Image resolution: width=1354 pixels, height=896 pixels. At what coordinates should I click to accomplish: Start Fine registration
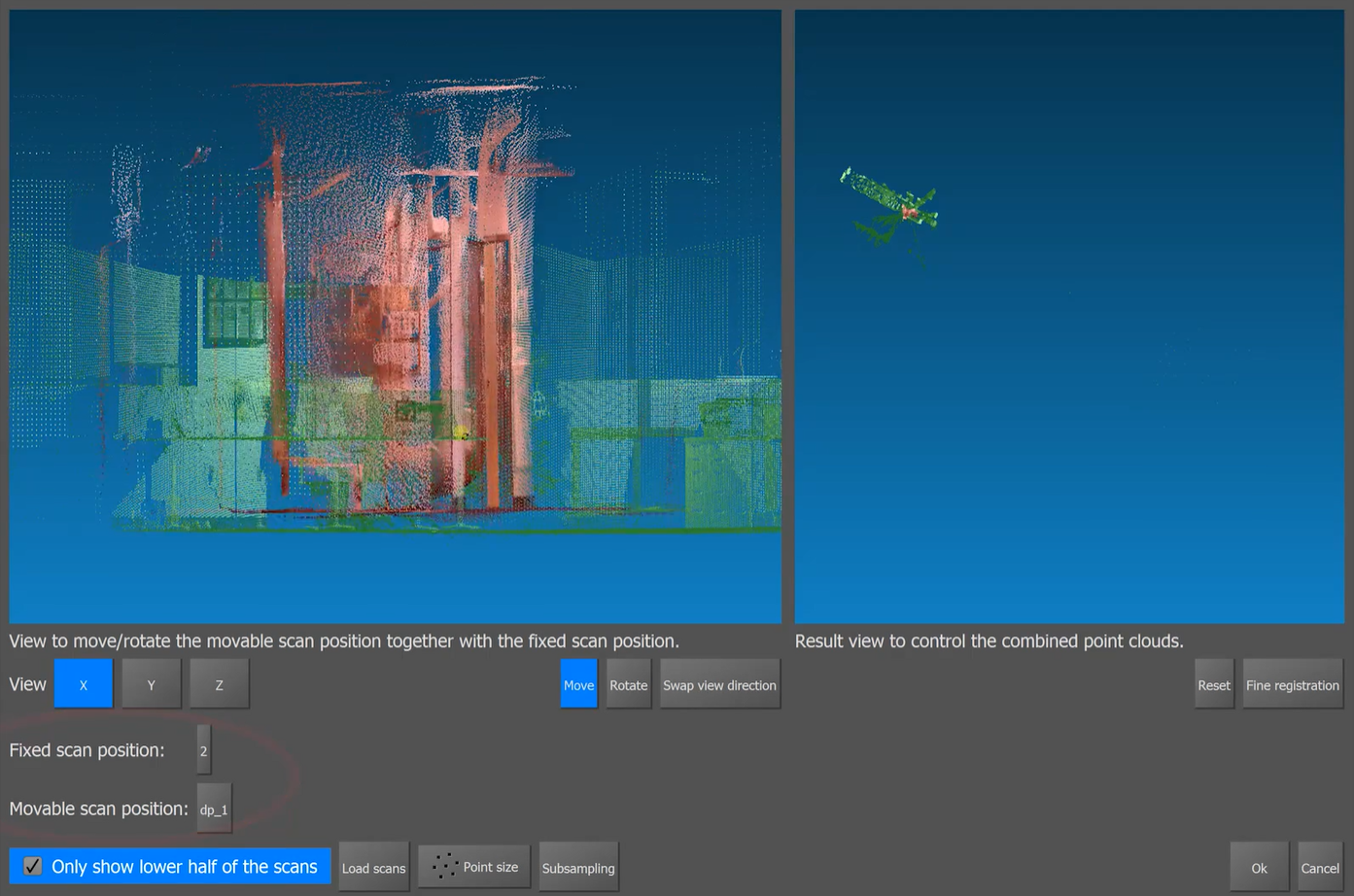coord(1293,684)
